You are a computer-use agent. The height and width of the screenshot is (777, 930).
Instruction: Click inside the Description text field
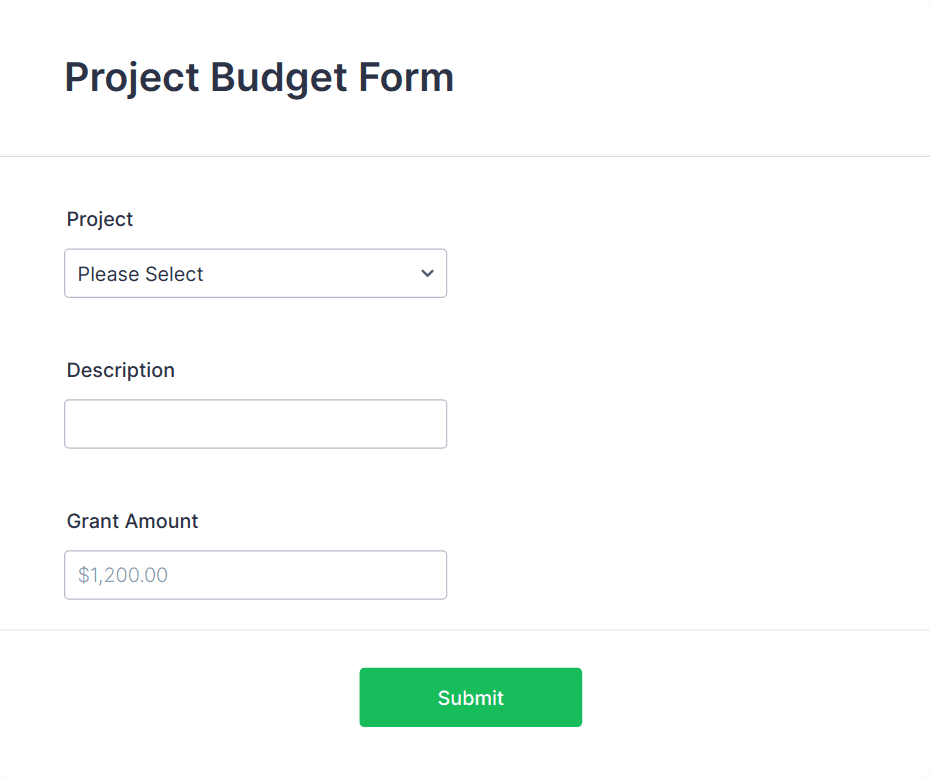pyautogui.click(x=255, y=423)
